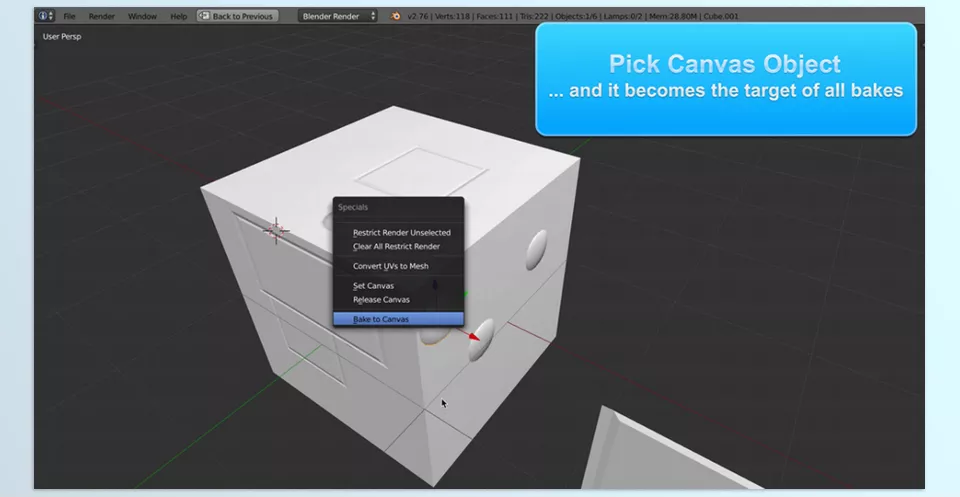Image resolution: width=960 pixels, height=497 pixels.
Task: Click the User Persp view label
Action: 62,36
